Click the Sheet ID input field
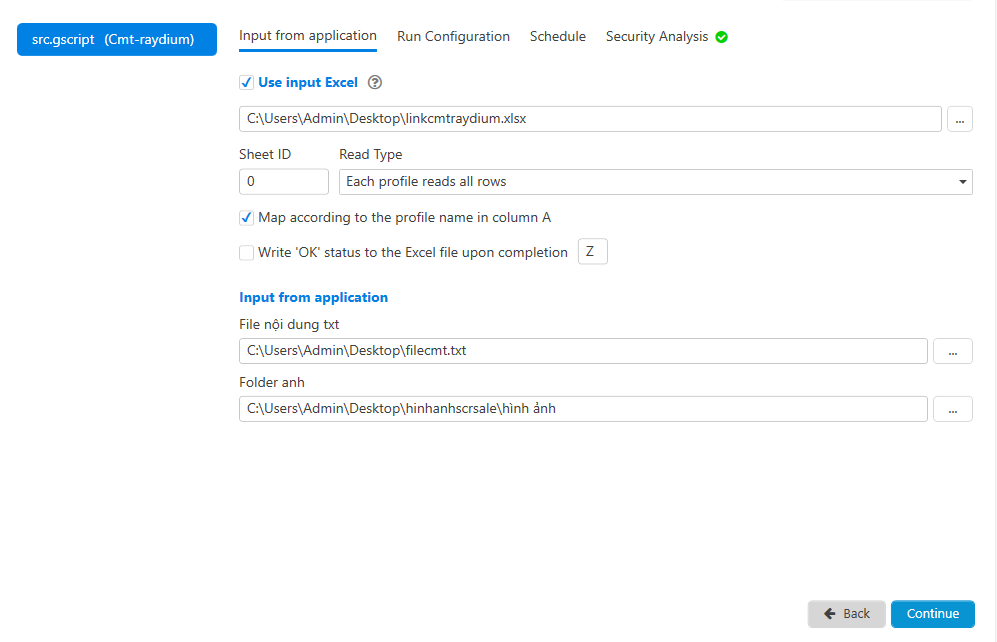The width and height of the screenshot is (997, 642). coord(284,182)
